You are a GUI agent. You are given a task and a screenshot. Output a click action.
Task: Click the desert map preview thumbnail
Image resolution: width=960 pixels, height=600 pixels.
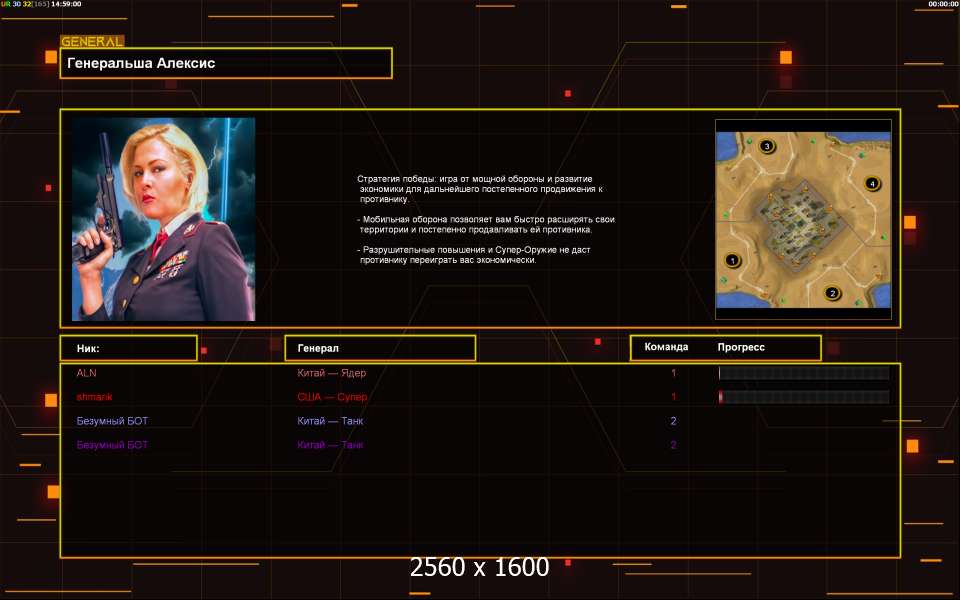click(803, 220)
